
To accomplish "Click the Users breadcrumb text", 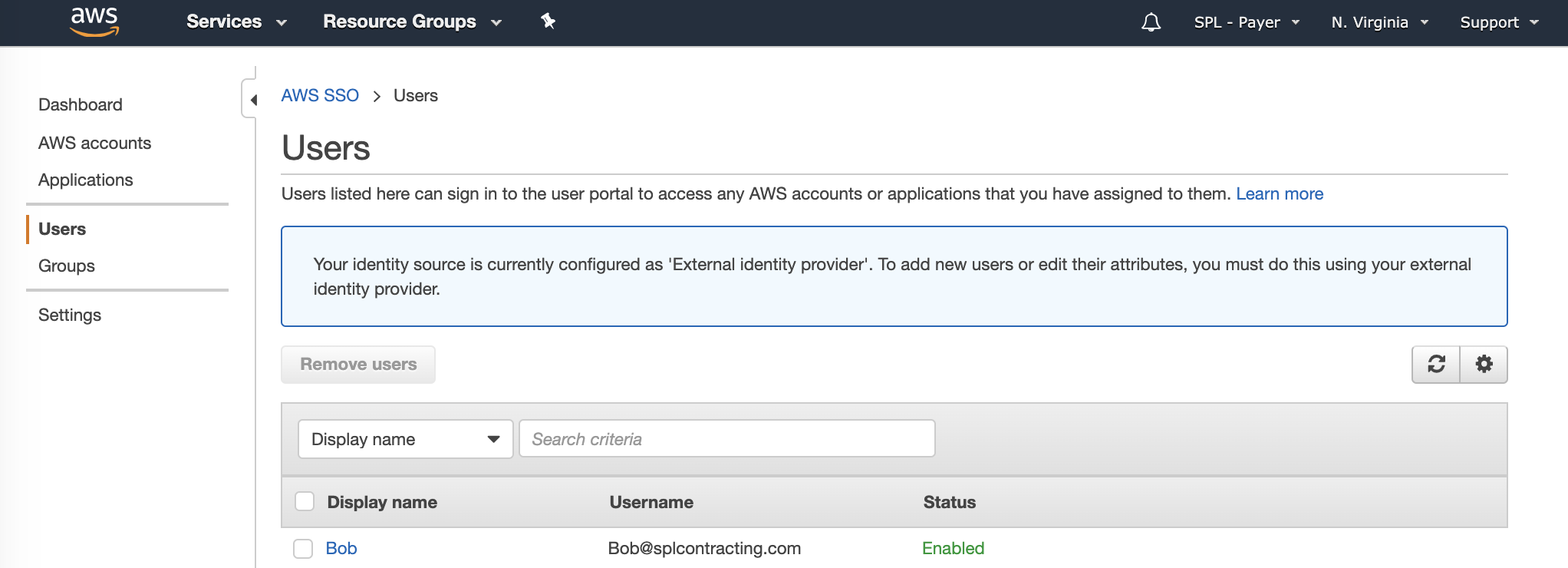I will pyautogui.click(x=416, y=95).
